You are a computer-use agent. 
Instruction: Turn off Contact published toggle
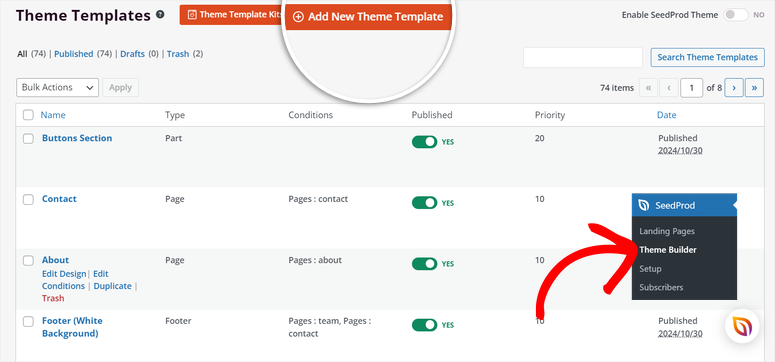point(425,203)
